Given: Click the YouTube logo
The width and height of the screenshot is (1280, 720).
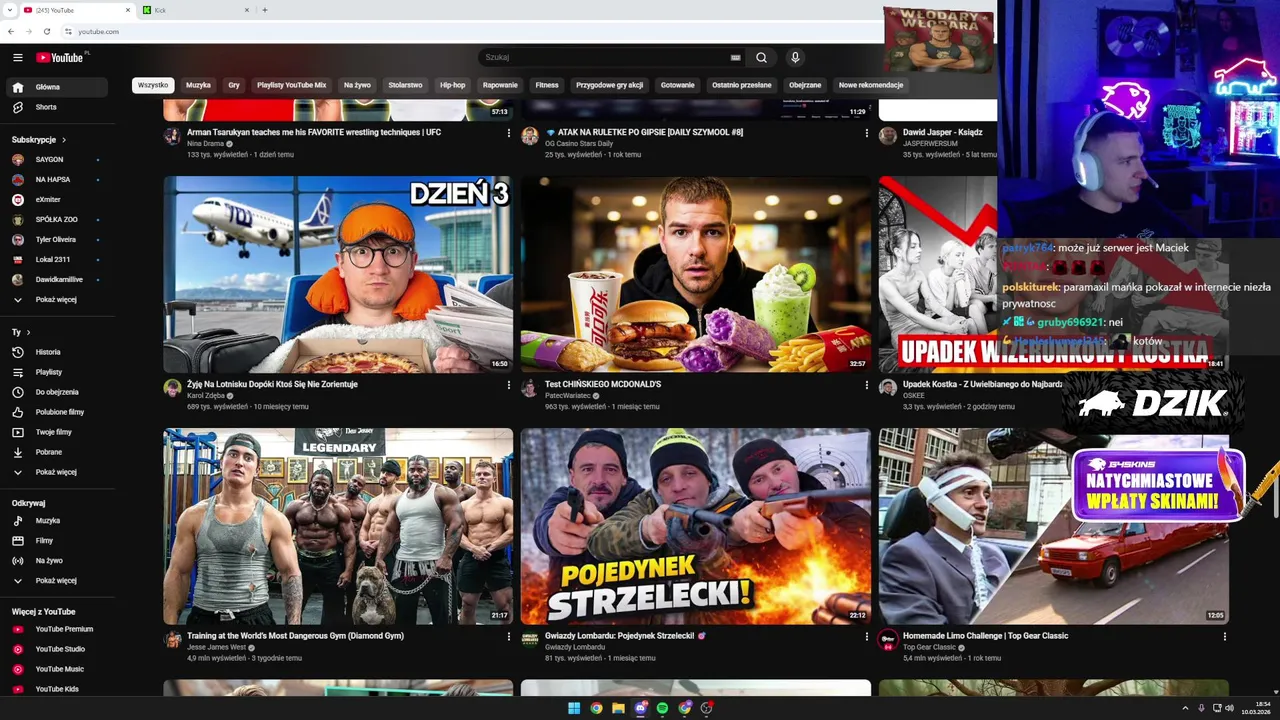Looking at the screenshot, I should (60, 58).
